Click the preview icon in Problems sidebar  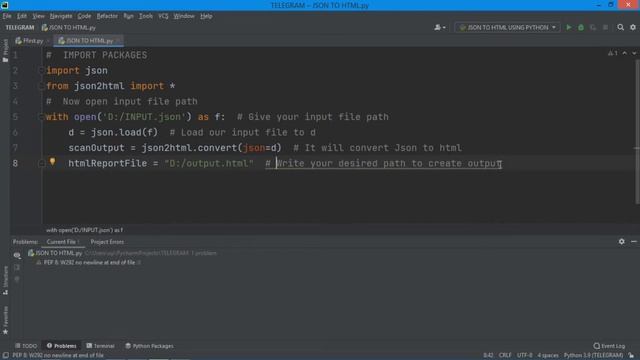(17, 267)
